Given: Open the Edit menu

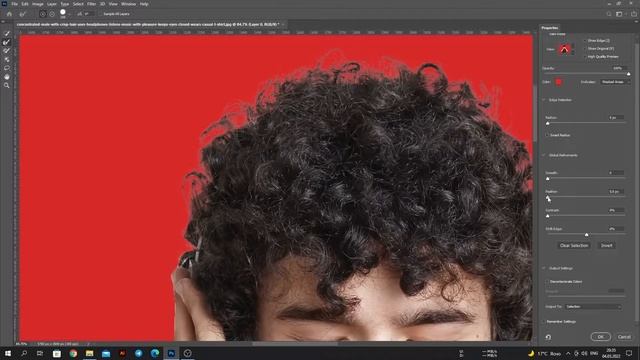Looking at the screenshot, I should pyautogui.click(x=25, y=4).
